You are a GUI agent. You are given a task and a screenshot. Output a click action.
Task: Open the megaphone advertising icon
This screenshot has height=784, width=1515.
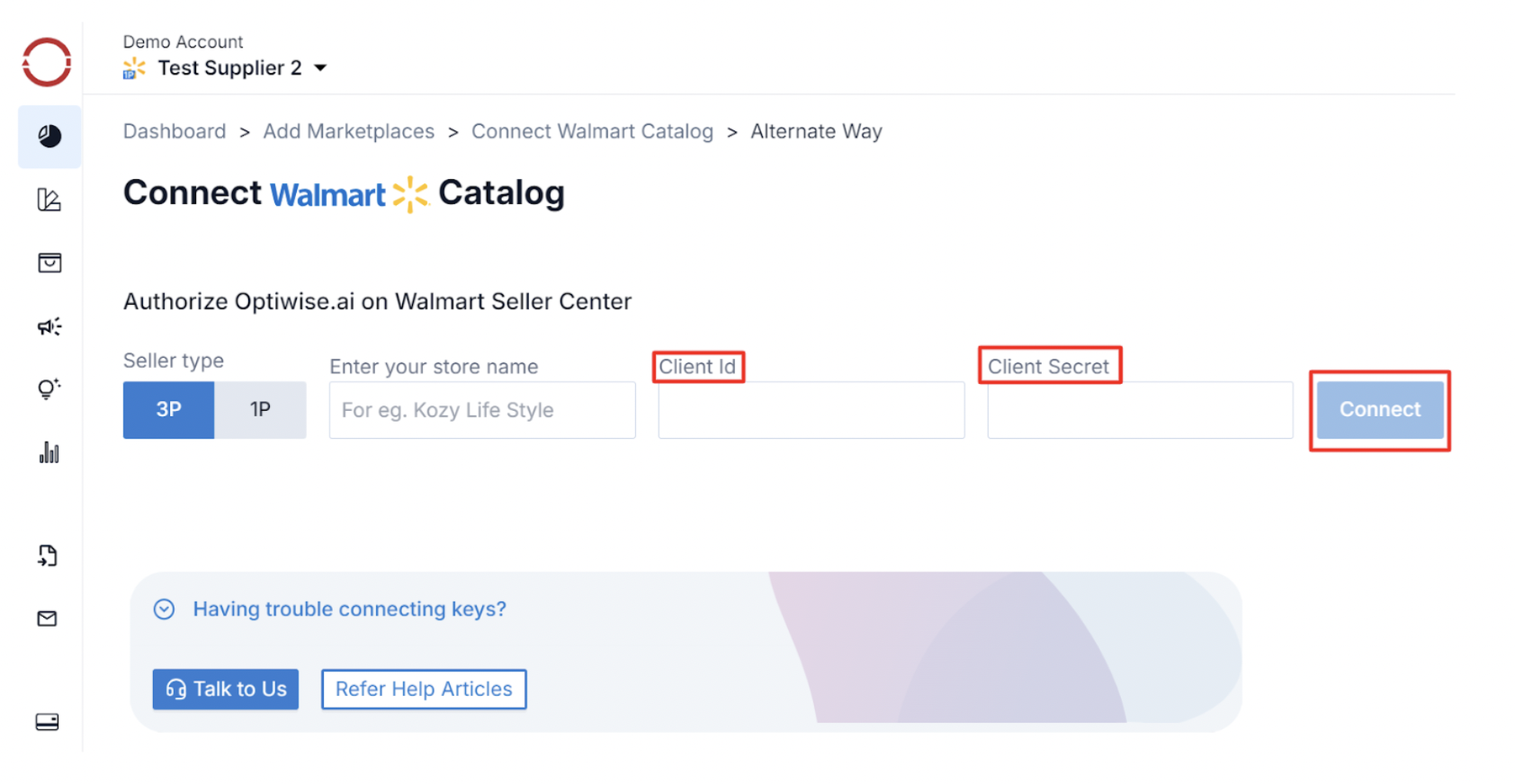pyautogui.click(x=49, y=326)
